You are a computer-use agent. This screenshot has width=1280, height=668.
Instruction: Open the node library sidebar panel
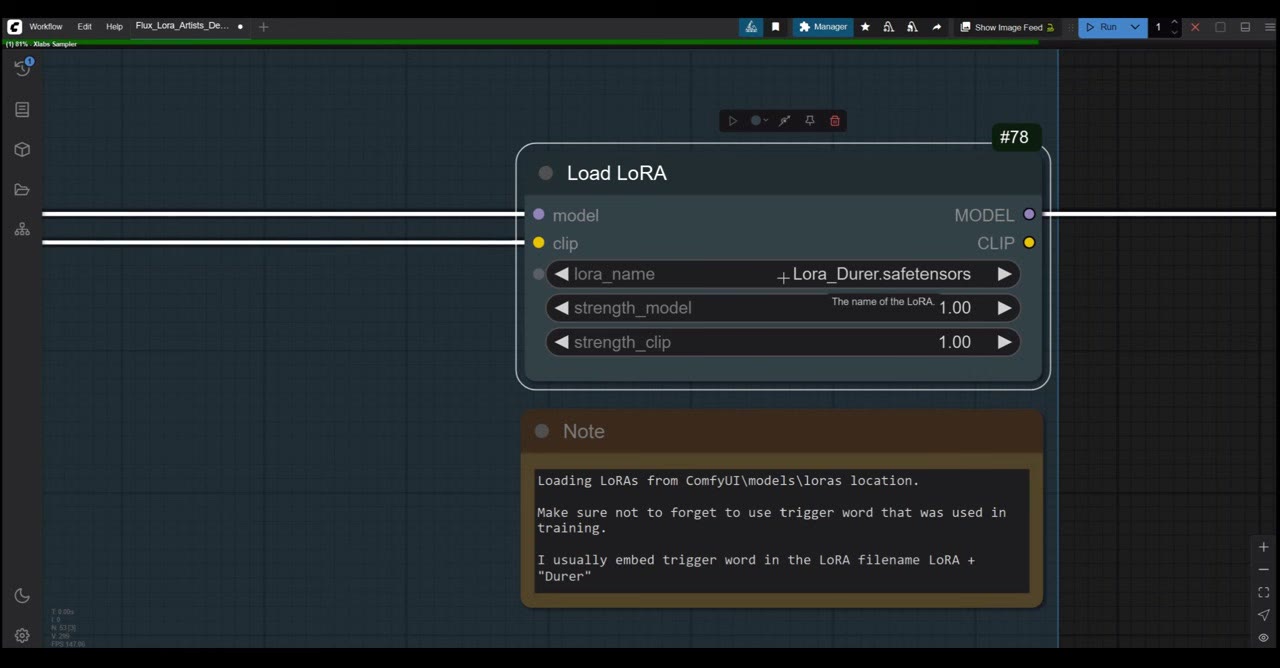[x=22, y=109]
